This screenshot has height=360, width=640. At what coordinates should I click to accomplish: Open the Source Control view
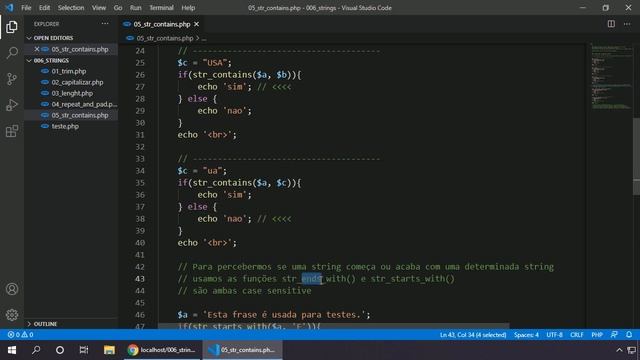12,79
